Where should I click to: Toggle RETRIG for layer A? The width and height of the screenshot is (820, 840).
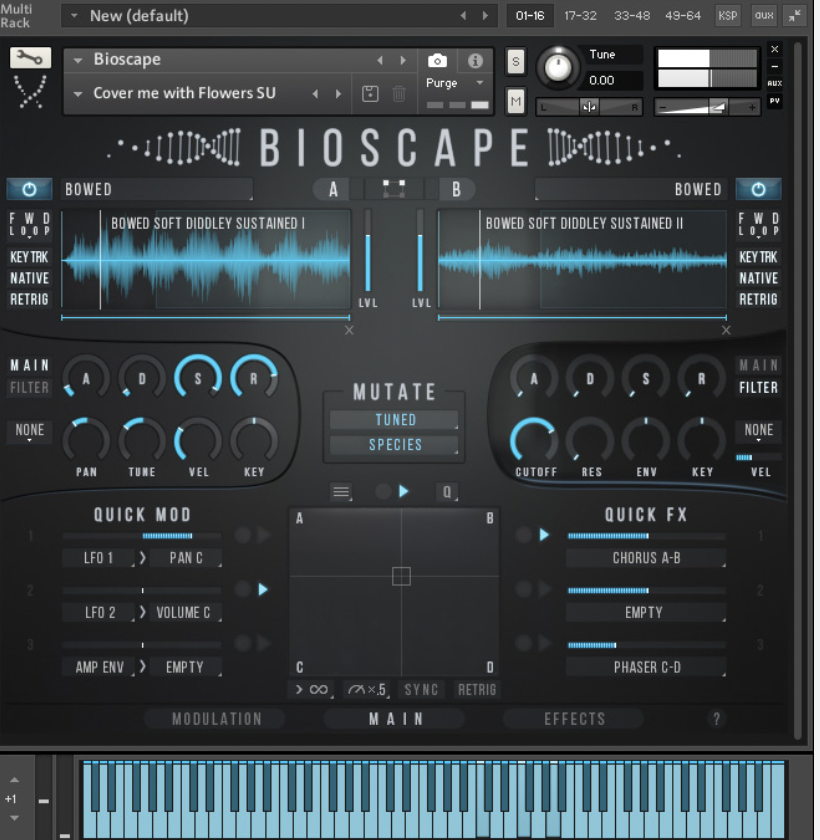(29, 299)
